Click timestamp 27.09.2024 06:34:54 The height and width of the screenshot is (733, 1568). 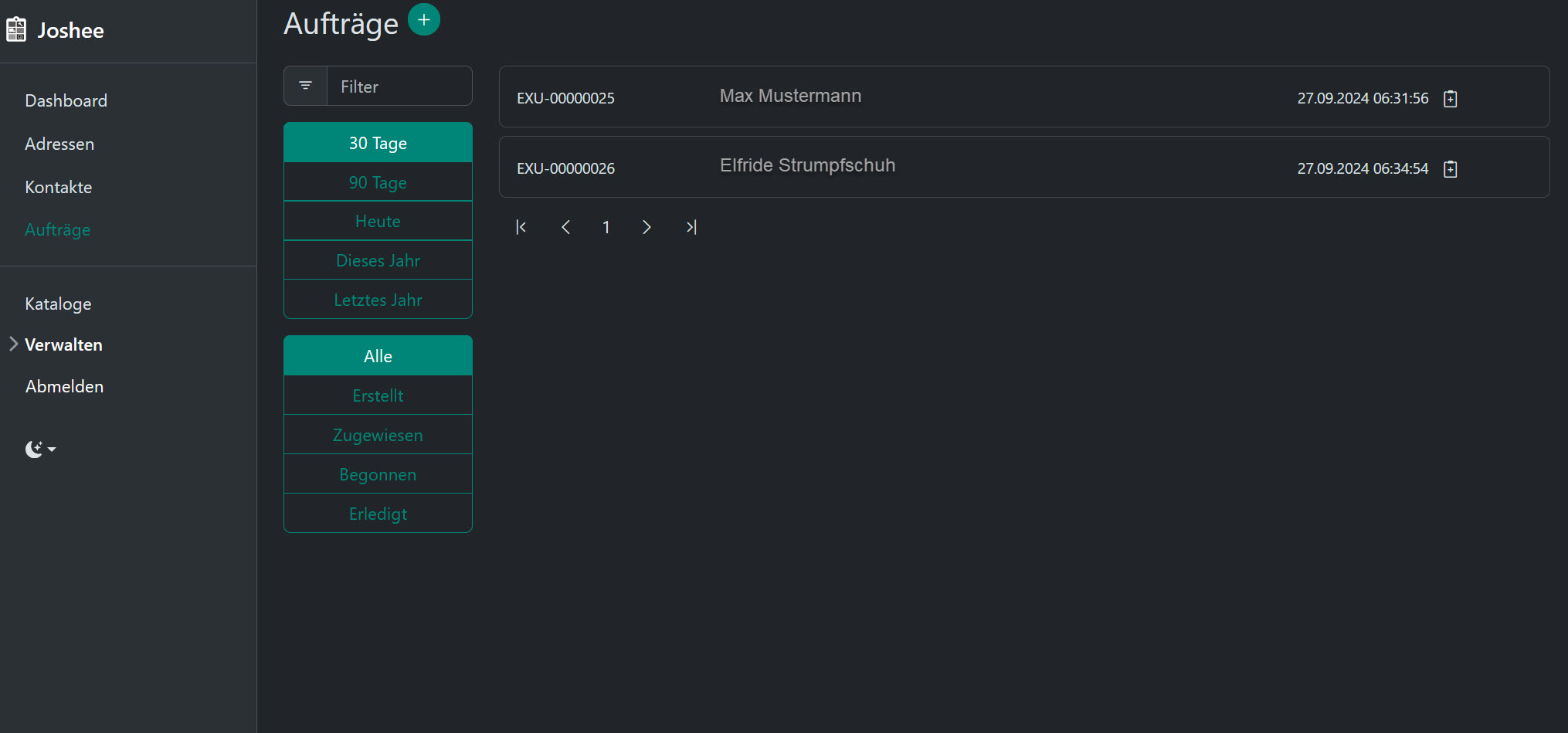1363,168
